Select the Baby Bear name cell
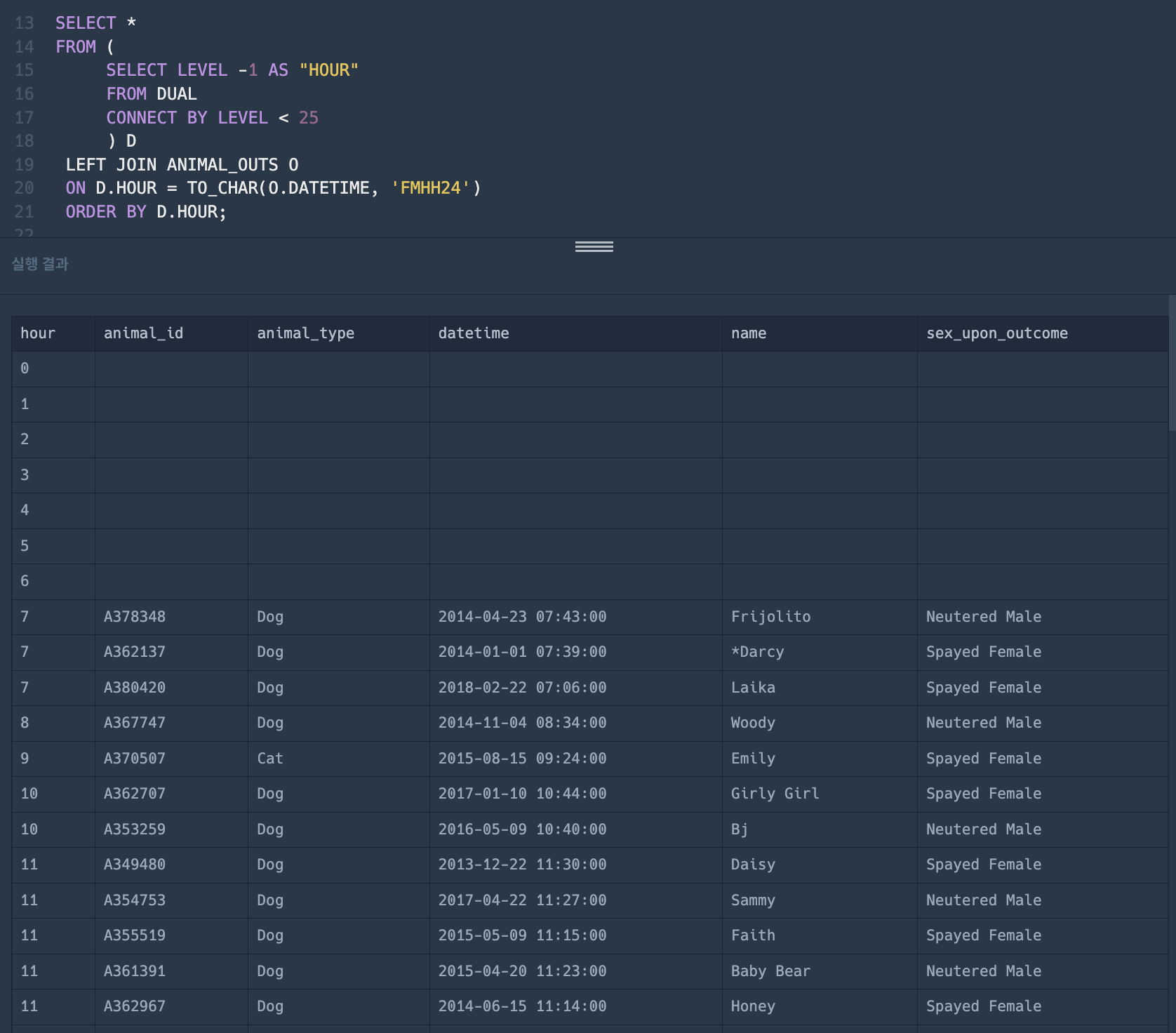The height and width of the screenshot is (1033, 1176). [x=770, y=971]
